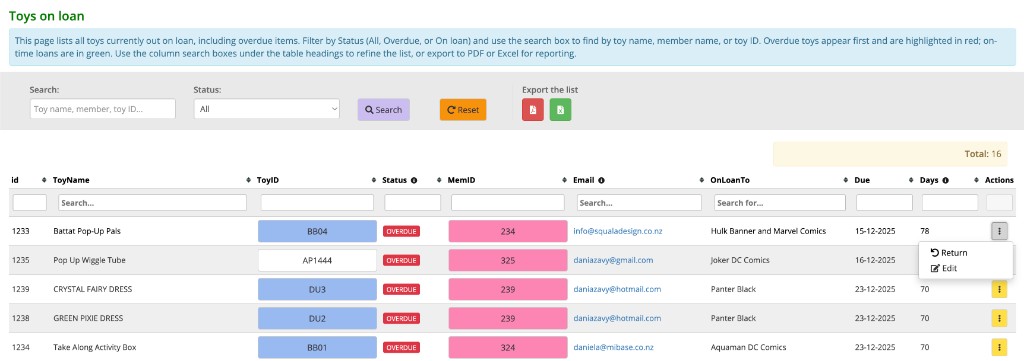Image resolution: width=1024 pixels, height=361 pixels.
Task: Click member ID 234 badge
Action: tap(507, 231)
